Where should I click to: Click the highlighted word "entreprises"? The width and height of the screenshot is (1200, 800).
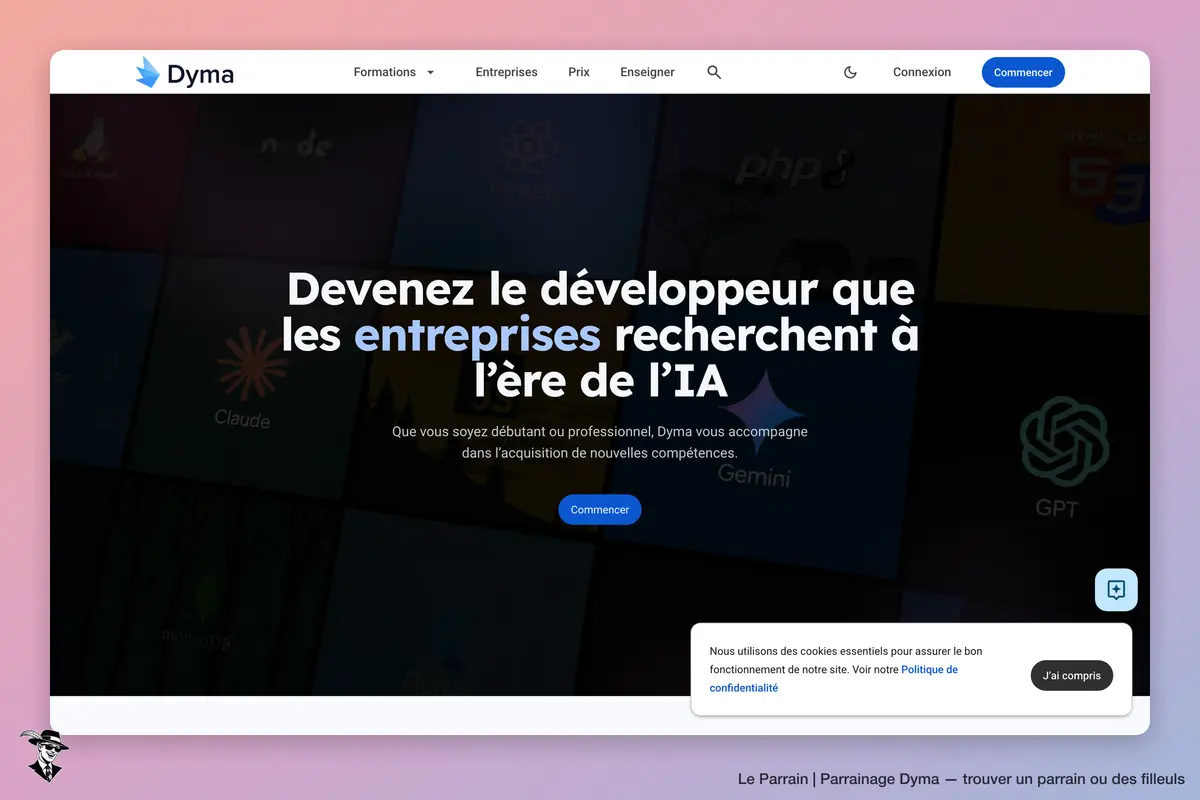(x=478, y=336)
